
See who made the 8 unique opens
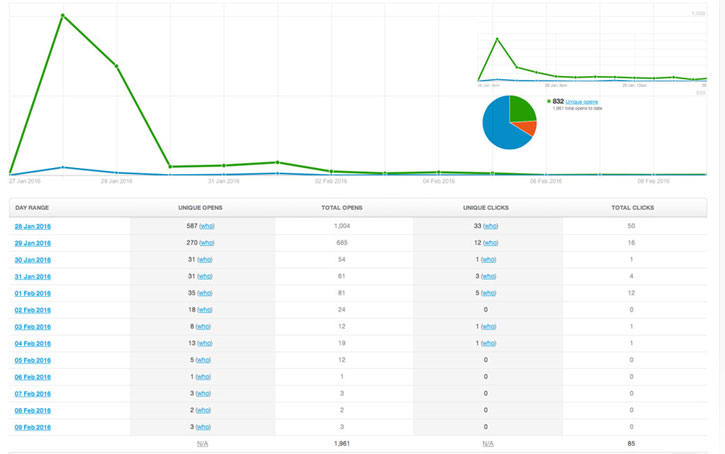pos(203,326)
